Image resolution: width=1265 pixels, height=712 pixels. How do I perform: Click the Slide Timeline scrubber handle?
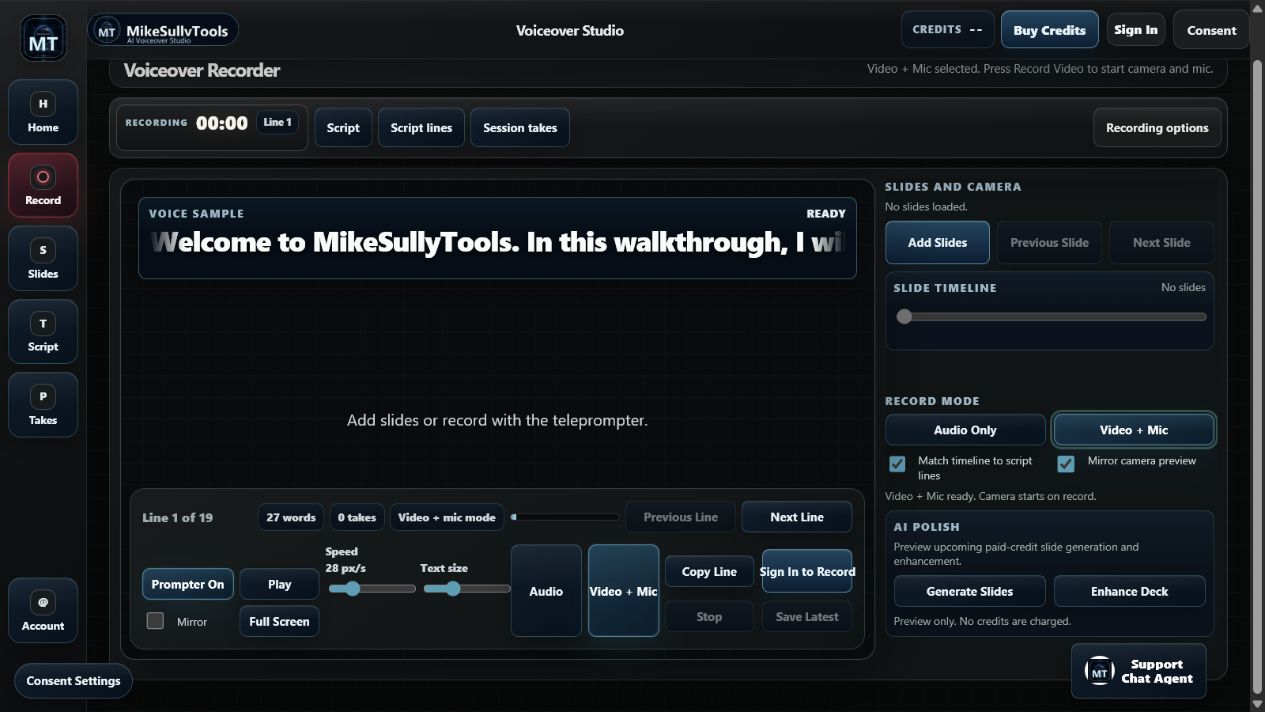tap(904, 317)
